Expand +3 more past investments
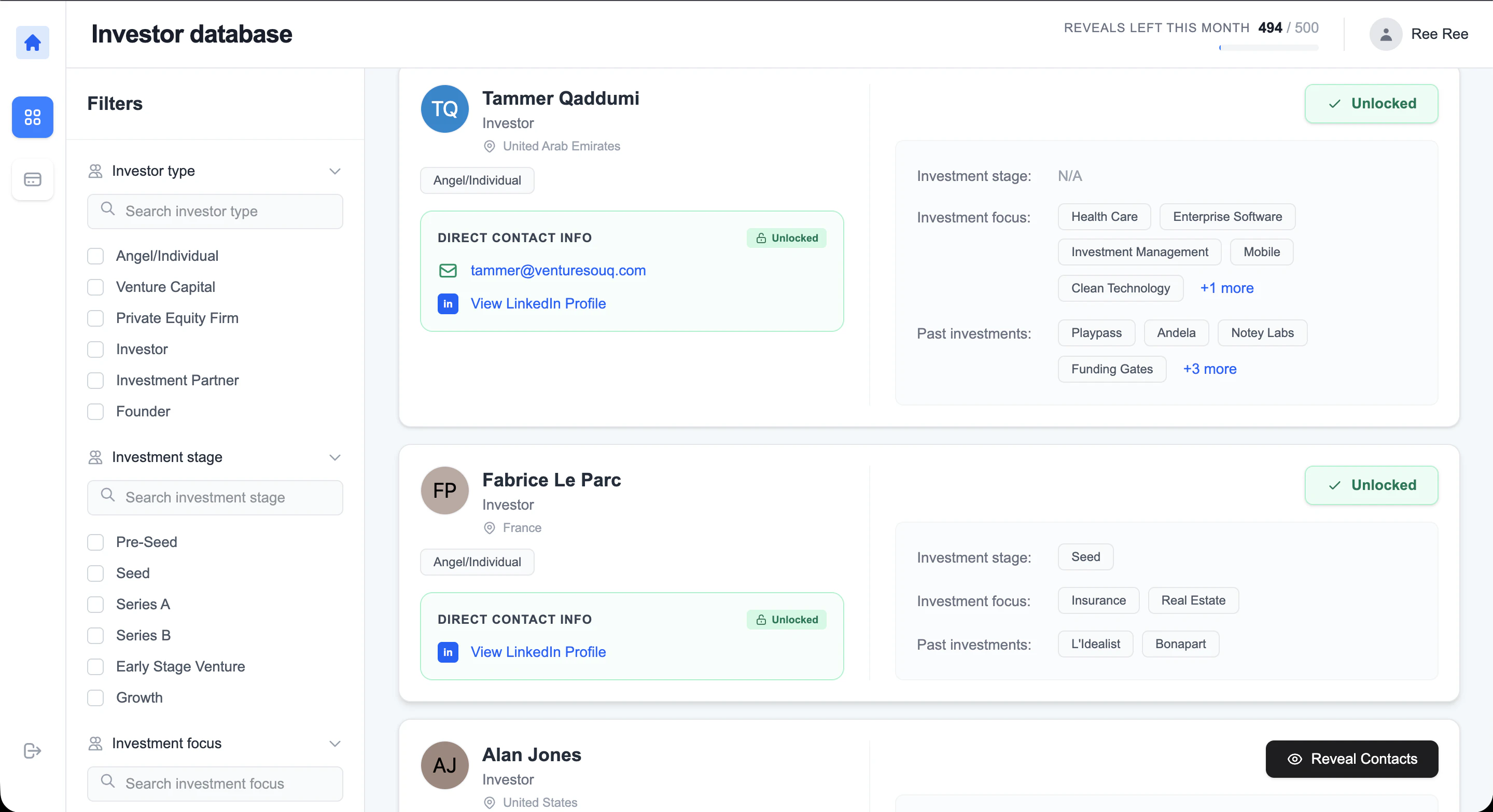 (x=1209, y=369)
